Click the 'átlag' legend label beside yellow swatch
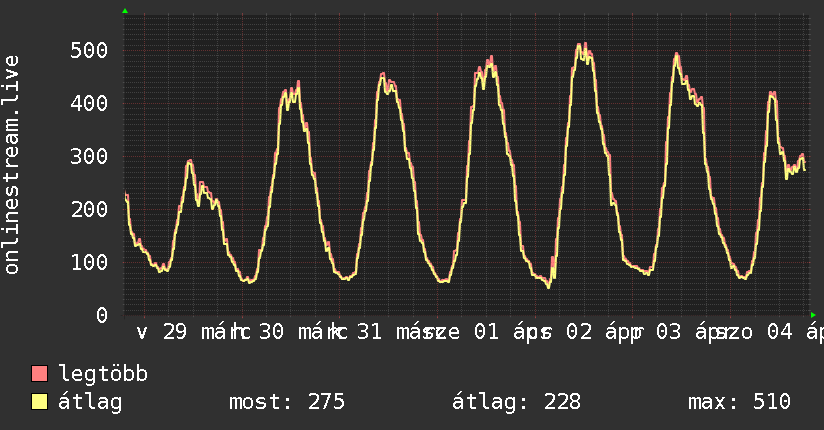The height and width of the screenshot is (430, 824). point(90,402)
